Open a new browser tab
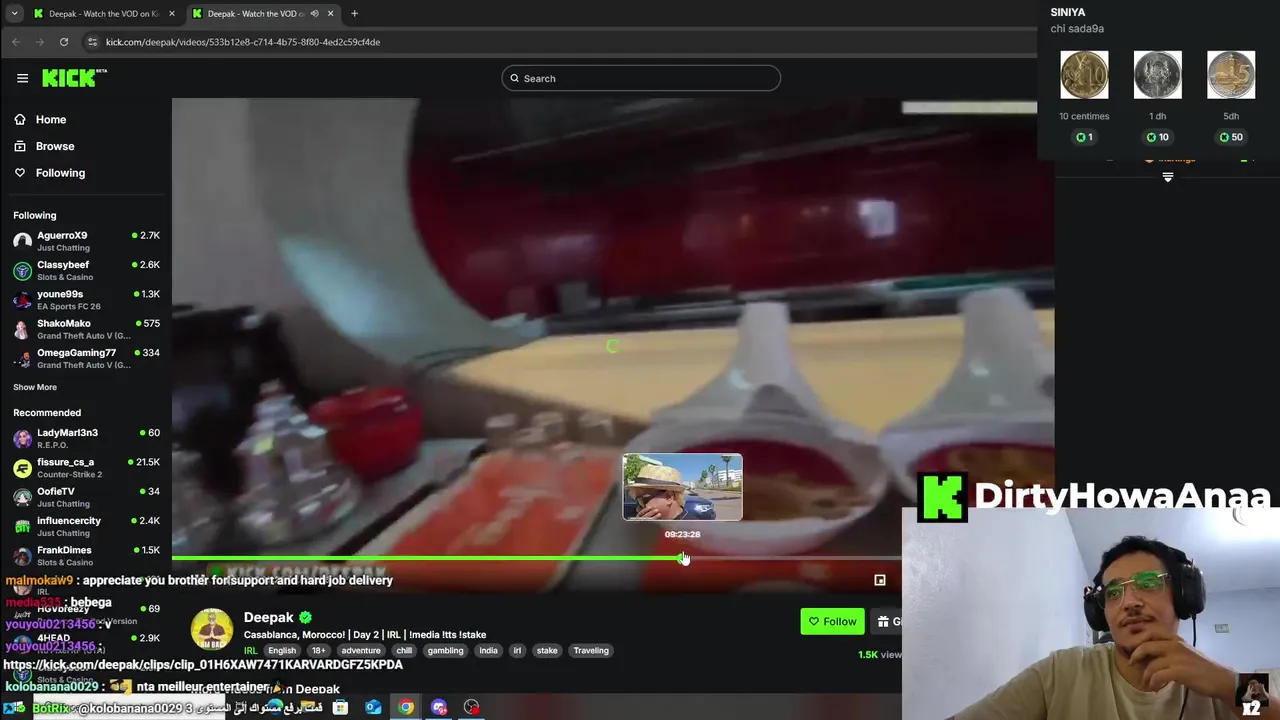 pos(354,14)
